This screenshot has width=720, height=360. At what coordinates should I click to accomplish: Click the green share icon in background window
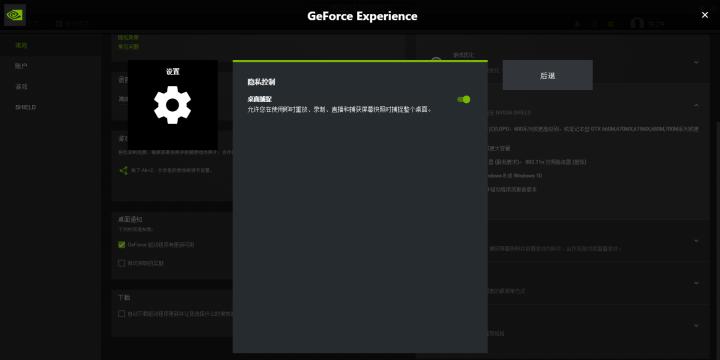pos(123,170)
